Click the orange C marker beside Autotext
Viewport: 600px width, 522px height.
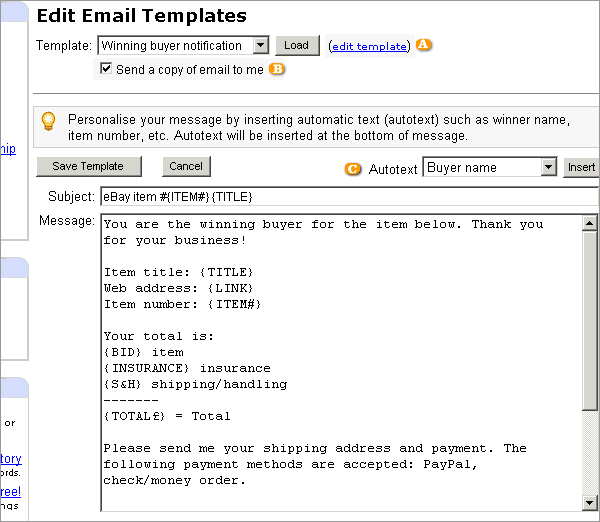(x=353, y=168)
